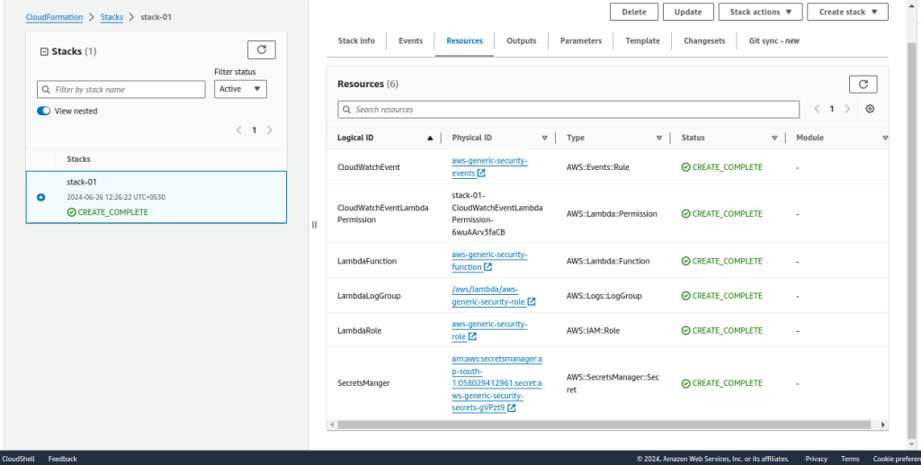Image resolution: width=921 pixels, height=465 pixels.
Task: Expand Stack actions dropdown
Action: (x=760, y=12)
